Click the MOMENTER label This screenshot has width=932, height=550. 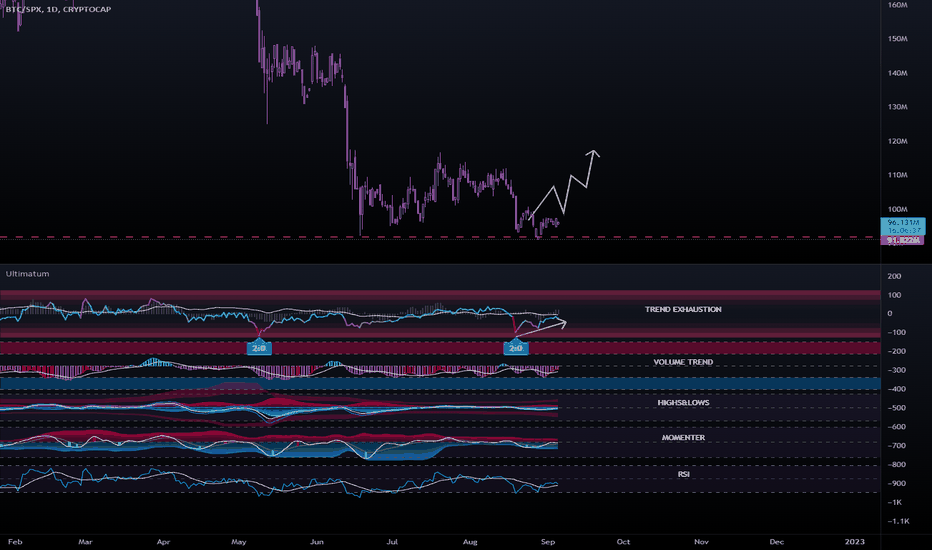683,438
